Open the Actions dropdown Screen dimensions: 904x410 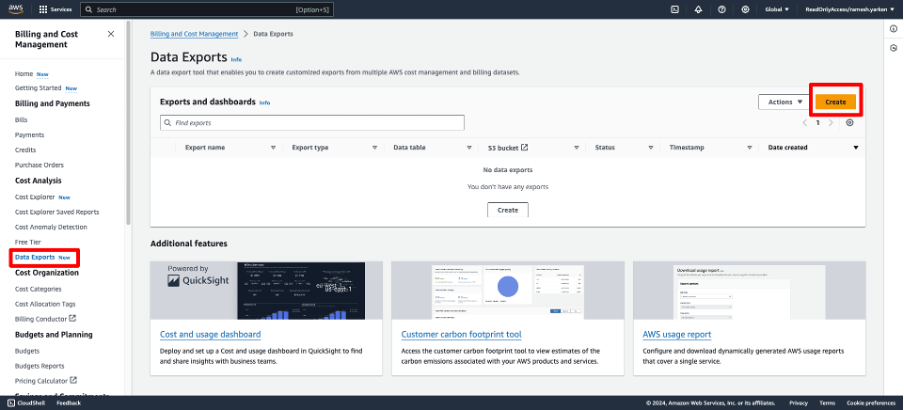click(784, 102)
